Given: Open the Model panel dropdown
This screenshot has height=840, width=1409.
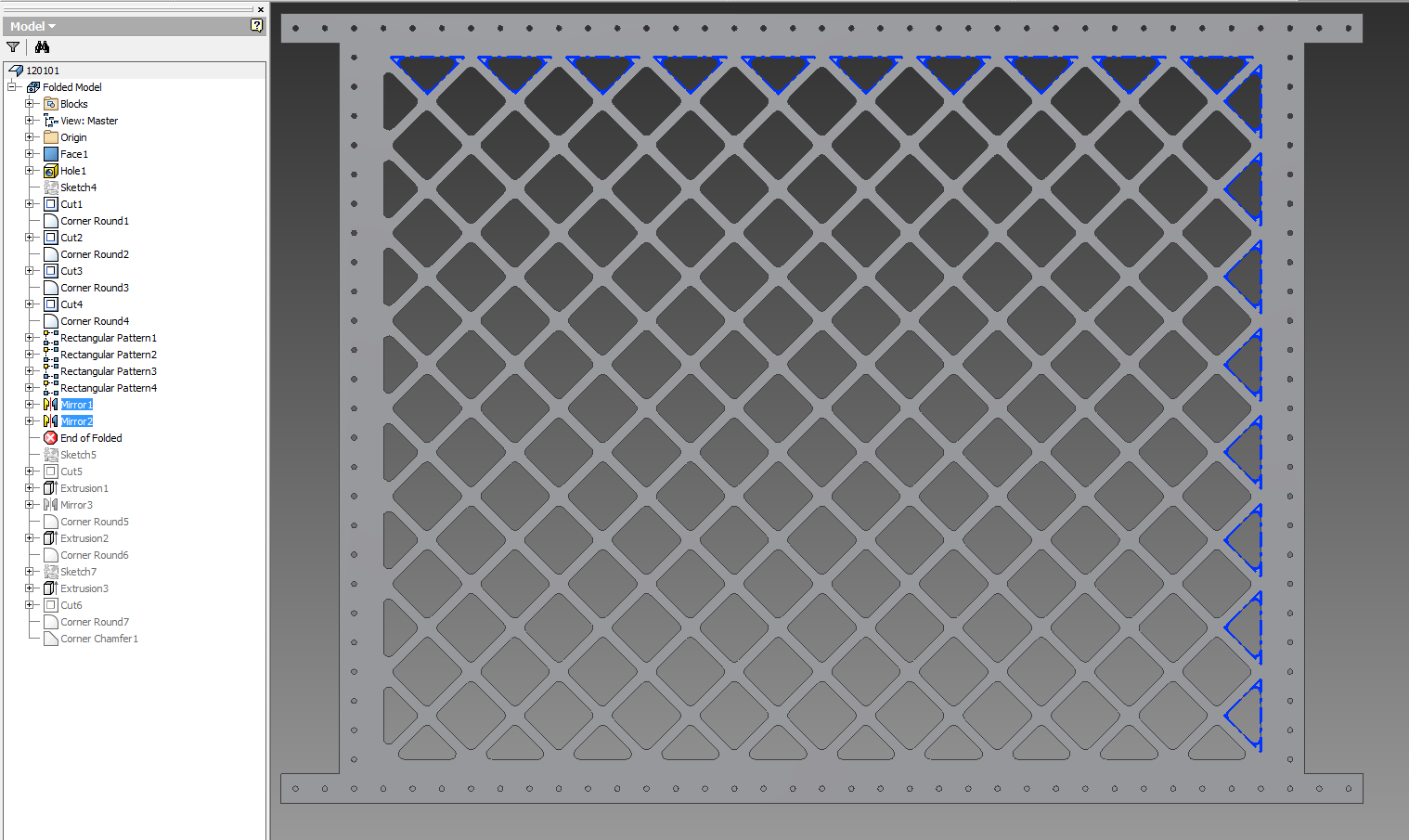Looking at the screenshot, I should click(x=33, y=26).
